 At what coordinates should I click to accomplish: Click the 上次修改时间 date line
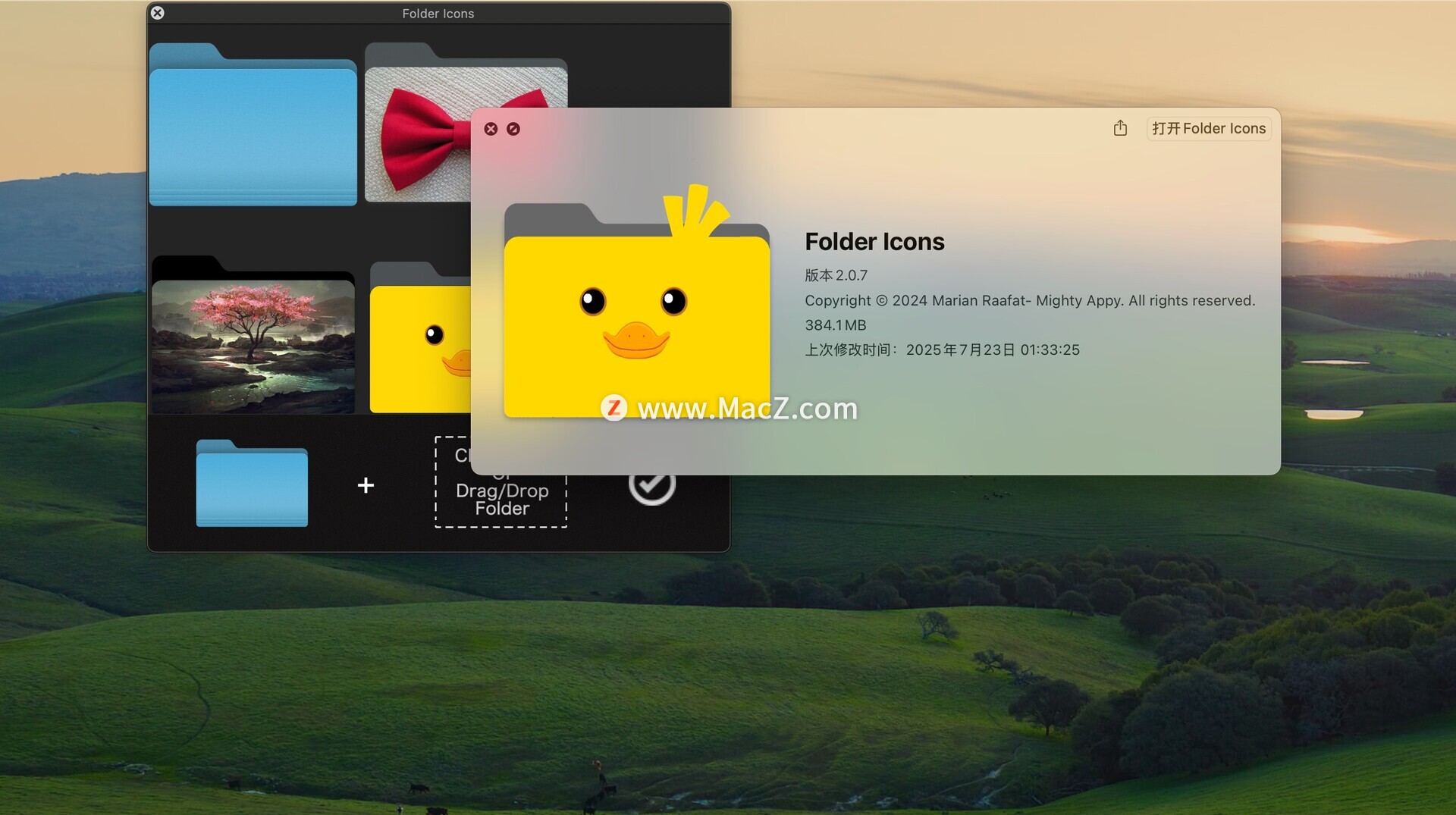pyautogui.click(x=942, y=350)
